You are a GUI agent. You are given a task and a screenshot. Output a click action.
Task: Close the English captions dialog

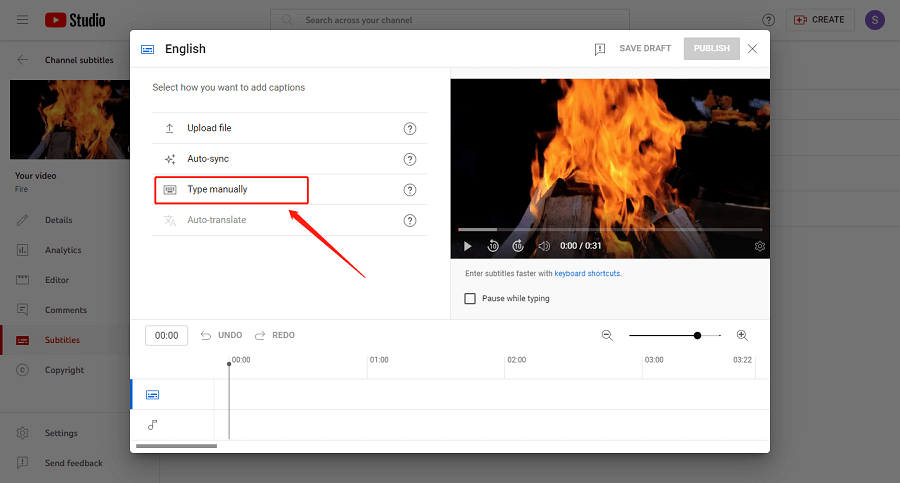[x=752, y=49]
